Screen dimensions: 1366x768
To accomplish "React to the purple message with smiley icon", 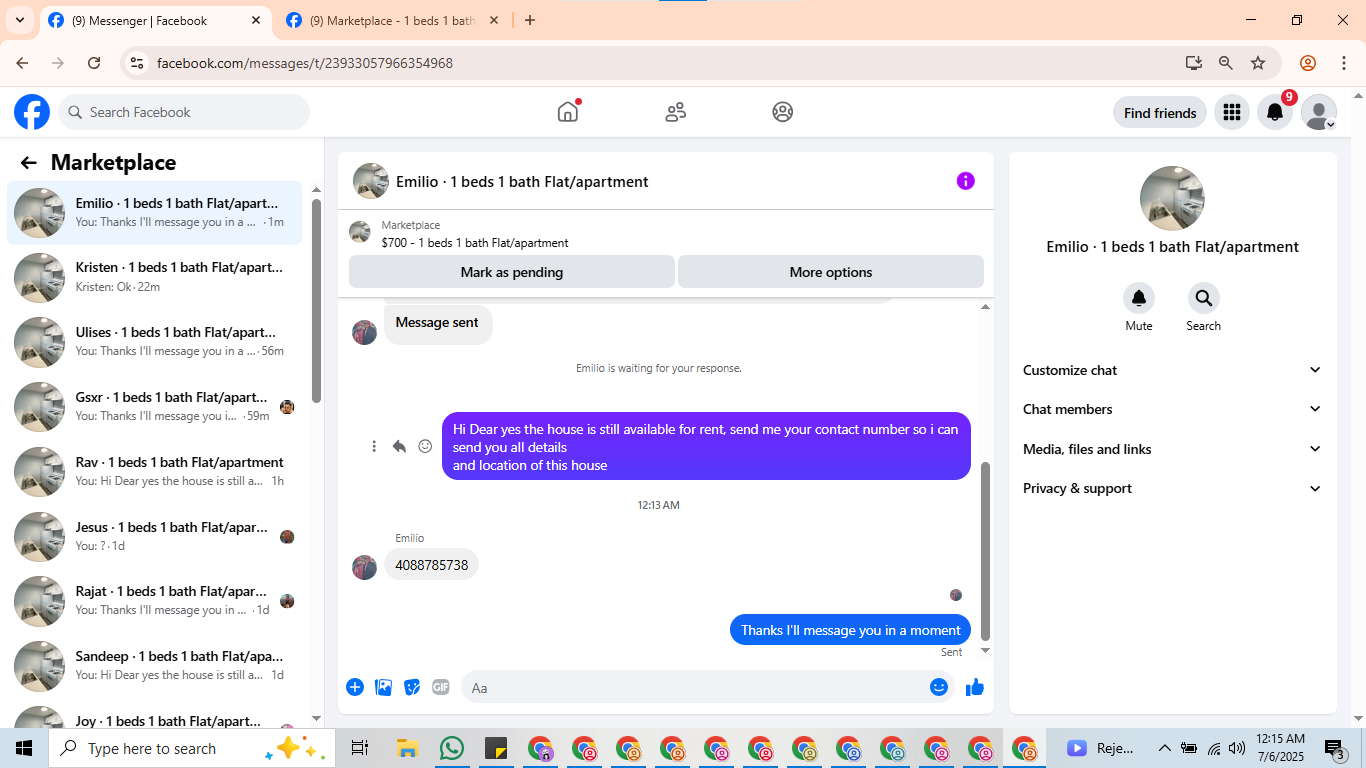I will [425, 446].
